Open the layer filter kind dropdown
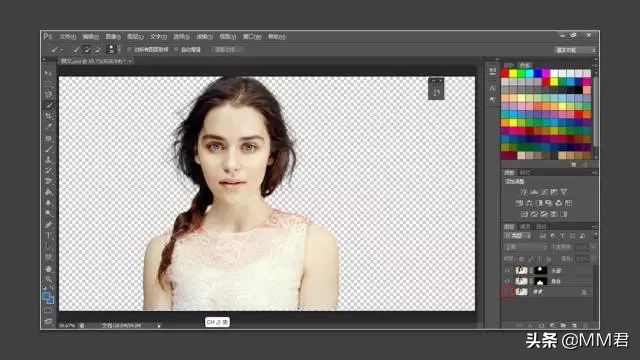 [518, 236]
